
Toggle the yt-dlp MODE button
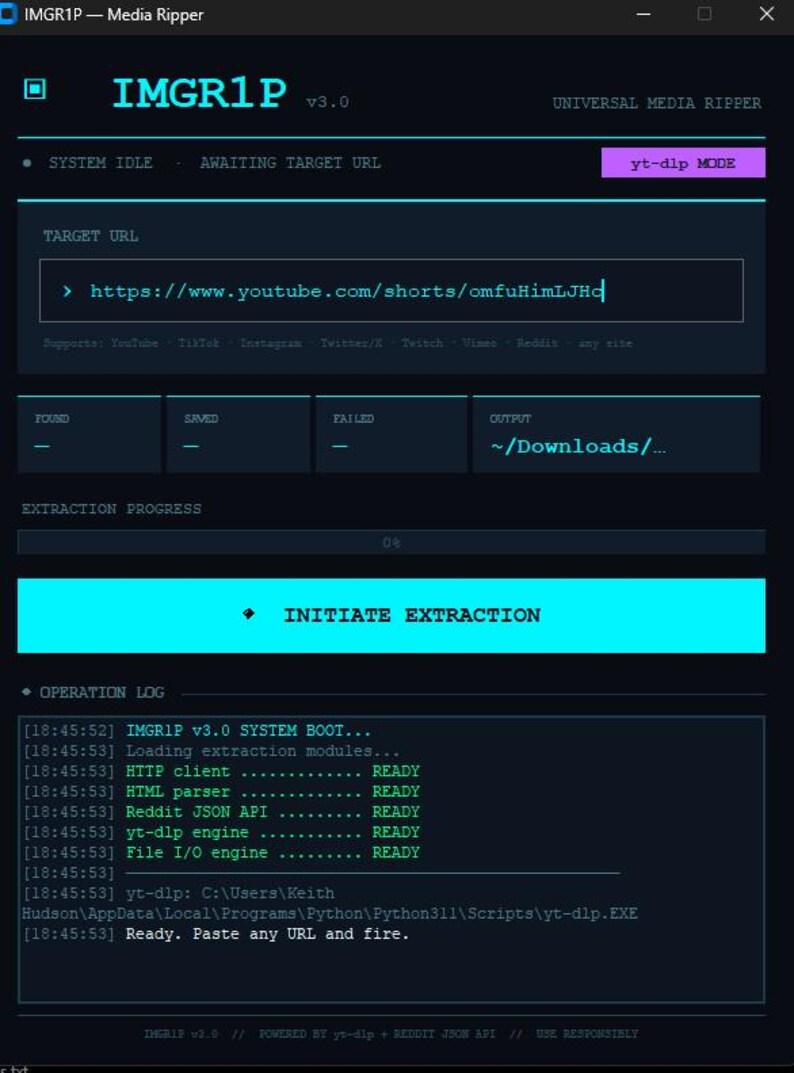coord(683,163)
